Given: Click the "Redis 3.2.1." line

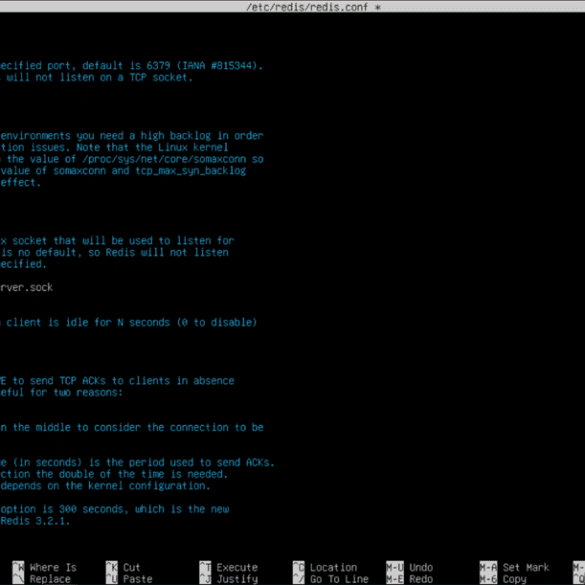Looking at the screenshot, I should click(35, 521).
